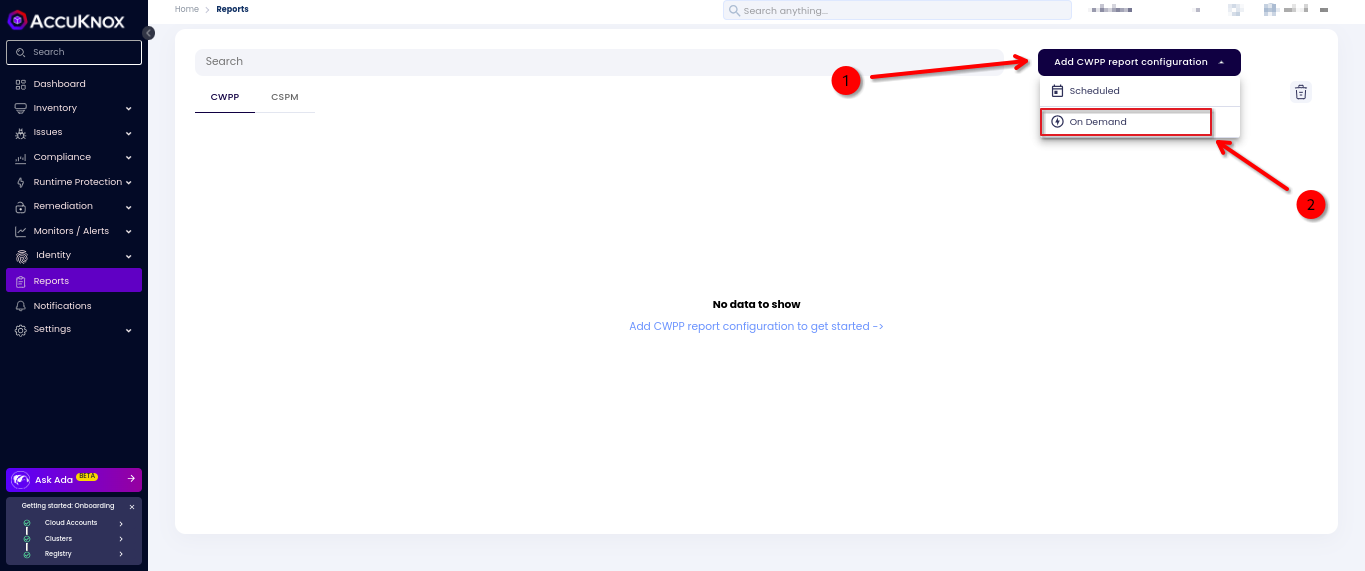
Task: Open the Reports sidebar item
Action: [74, 281]
